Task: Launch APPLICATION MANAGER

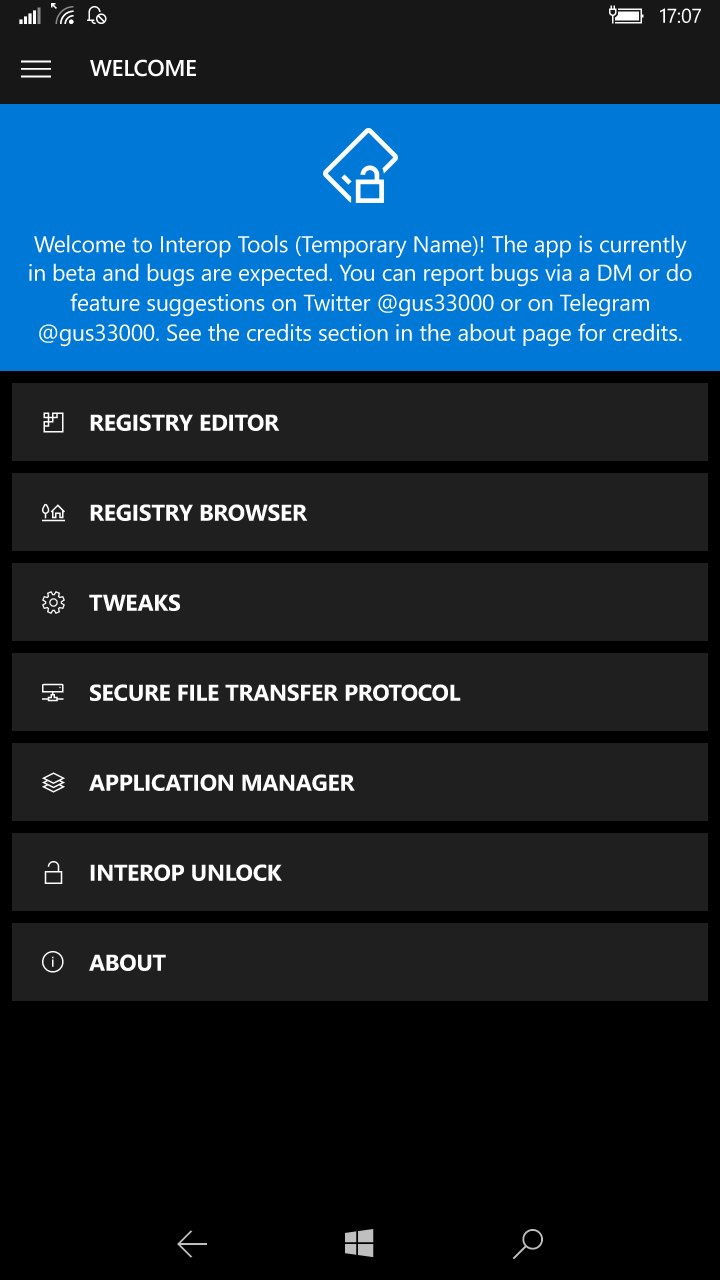Action: pyautogui.click(x=360, y=782)
